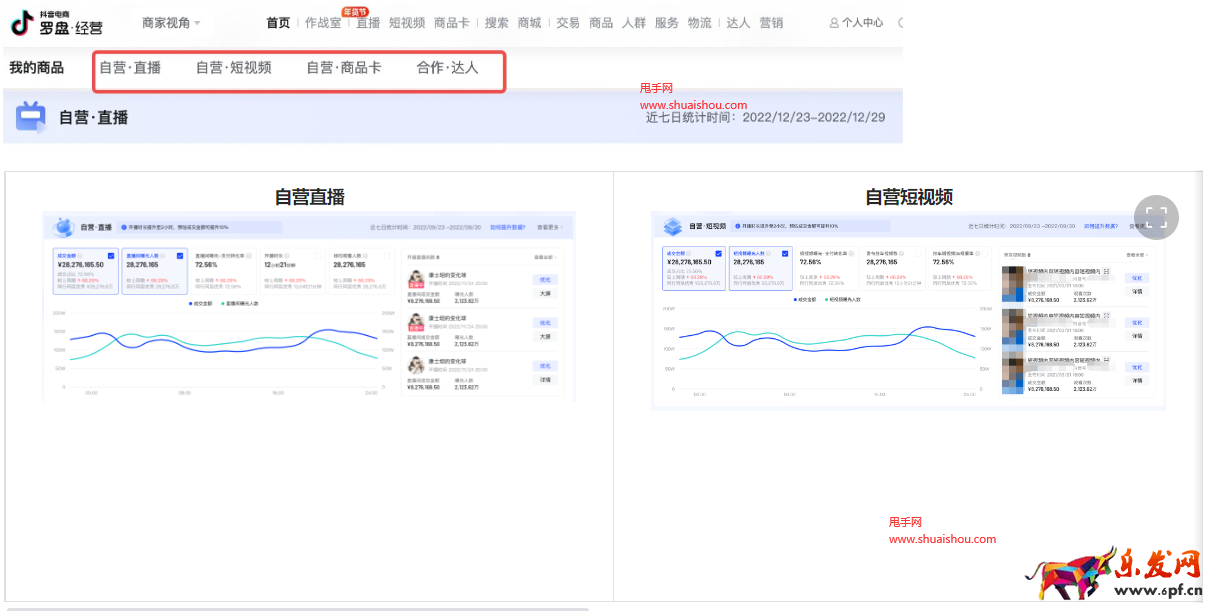Toggle 直播间曝光人数 legend dot
The height and width of the screenshot is (611, 1213).
(x=222, y=303)
